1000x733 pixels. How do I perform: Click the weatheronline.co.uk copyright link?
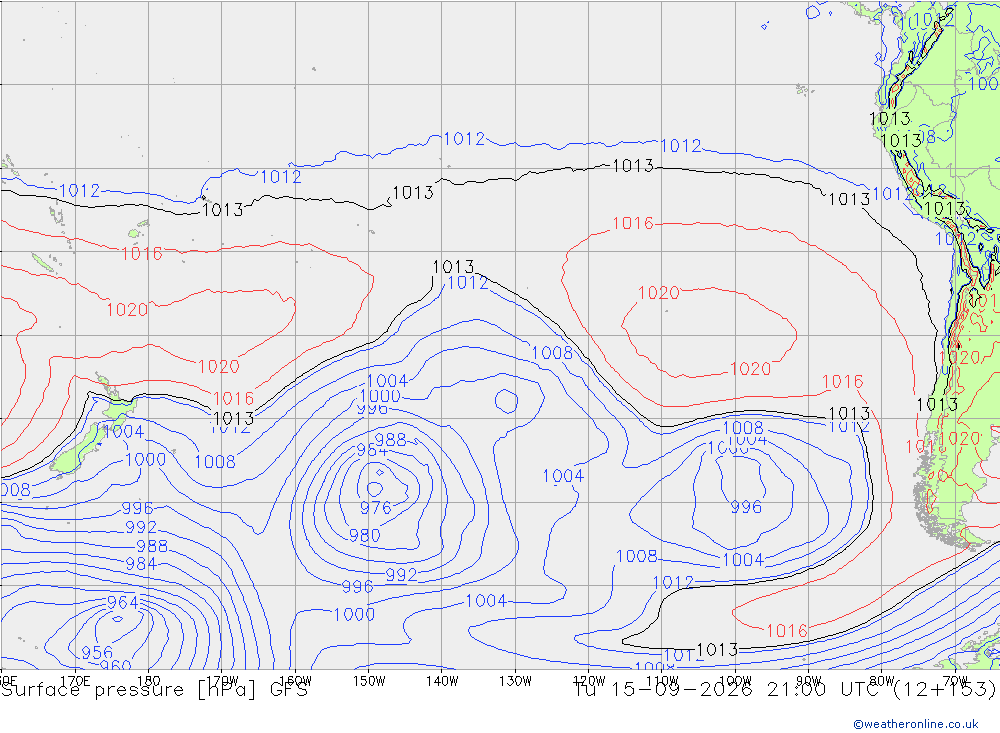915,723
